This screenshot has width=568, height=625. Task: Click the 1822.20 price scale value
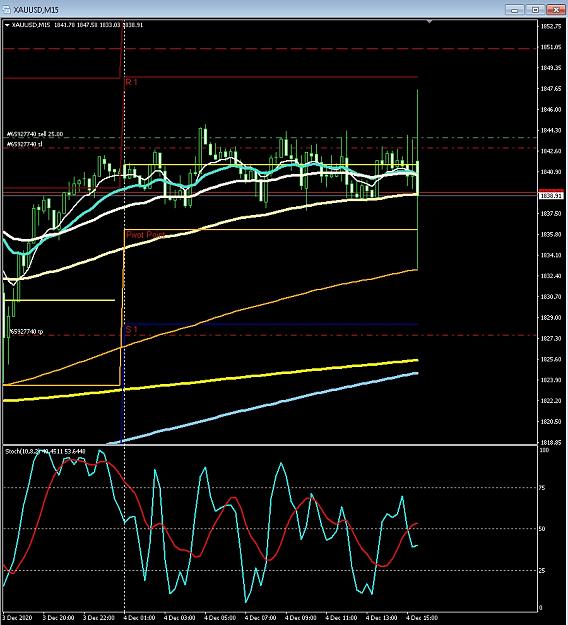click(551, 401)
